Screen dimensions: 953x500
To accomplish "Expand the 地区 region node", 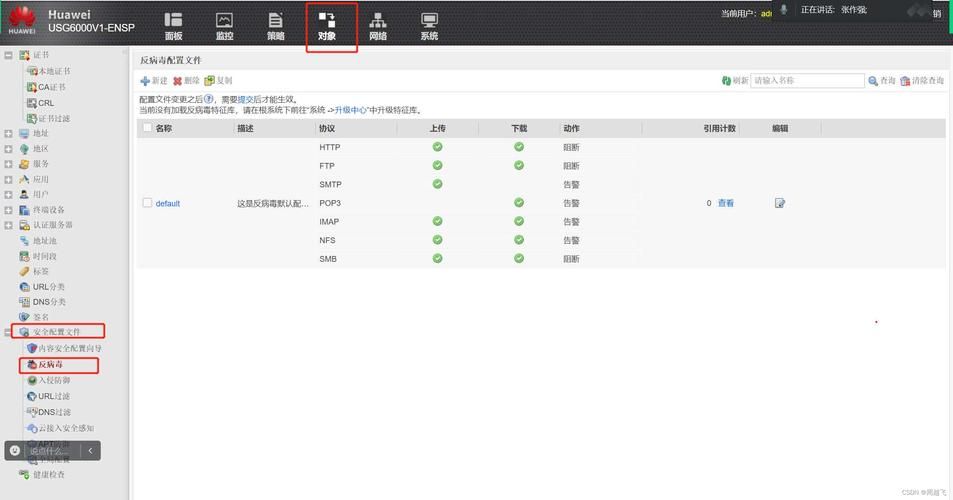I will [8, 148].
